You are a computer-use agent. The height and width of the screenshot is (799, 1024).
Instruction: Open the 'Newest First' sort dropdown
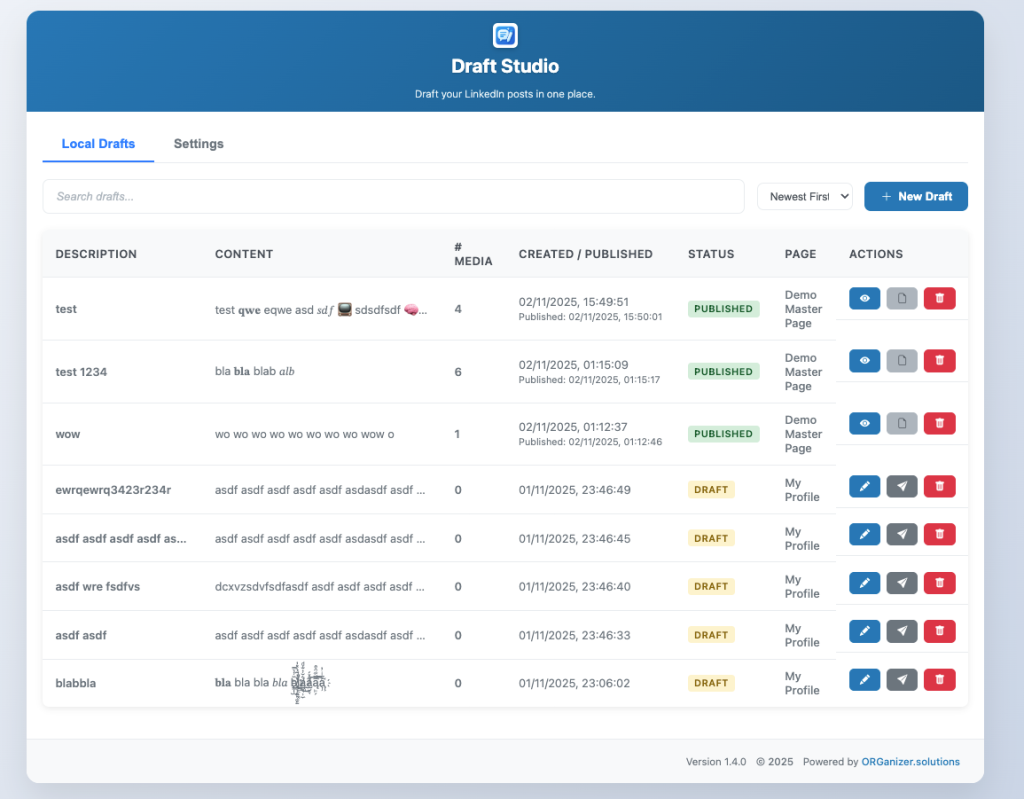804,197
